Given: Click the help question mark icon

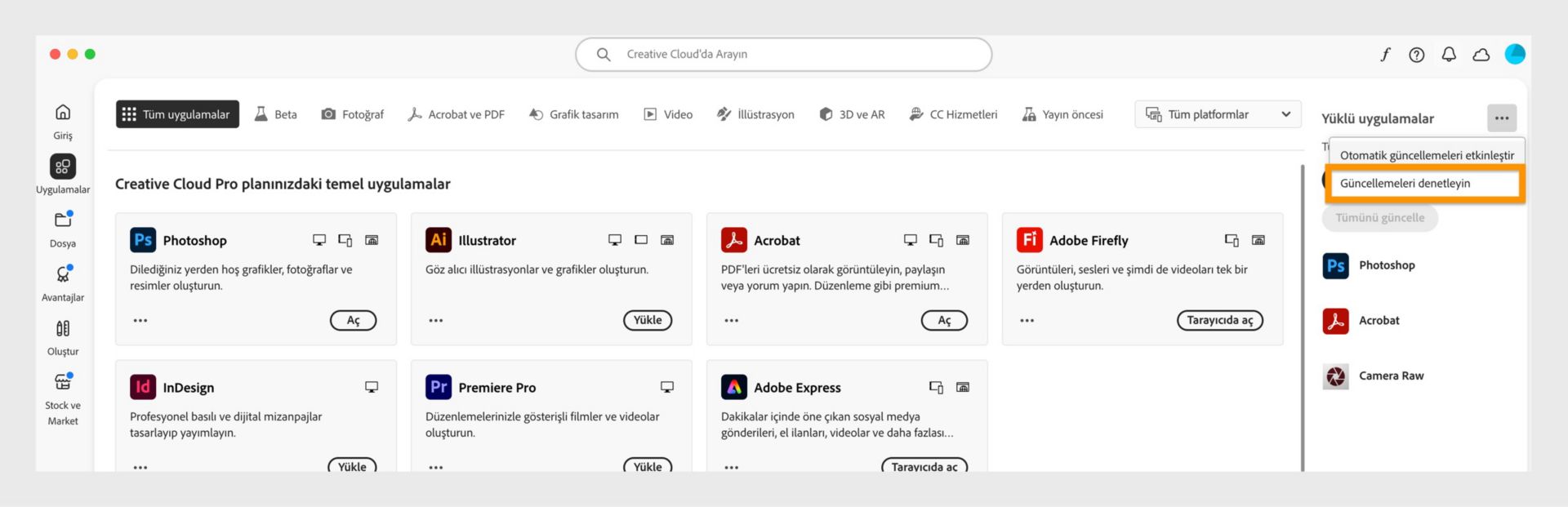Looking at the screenshot, I should pos(1417,55).
